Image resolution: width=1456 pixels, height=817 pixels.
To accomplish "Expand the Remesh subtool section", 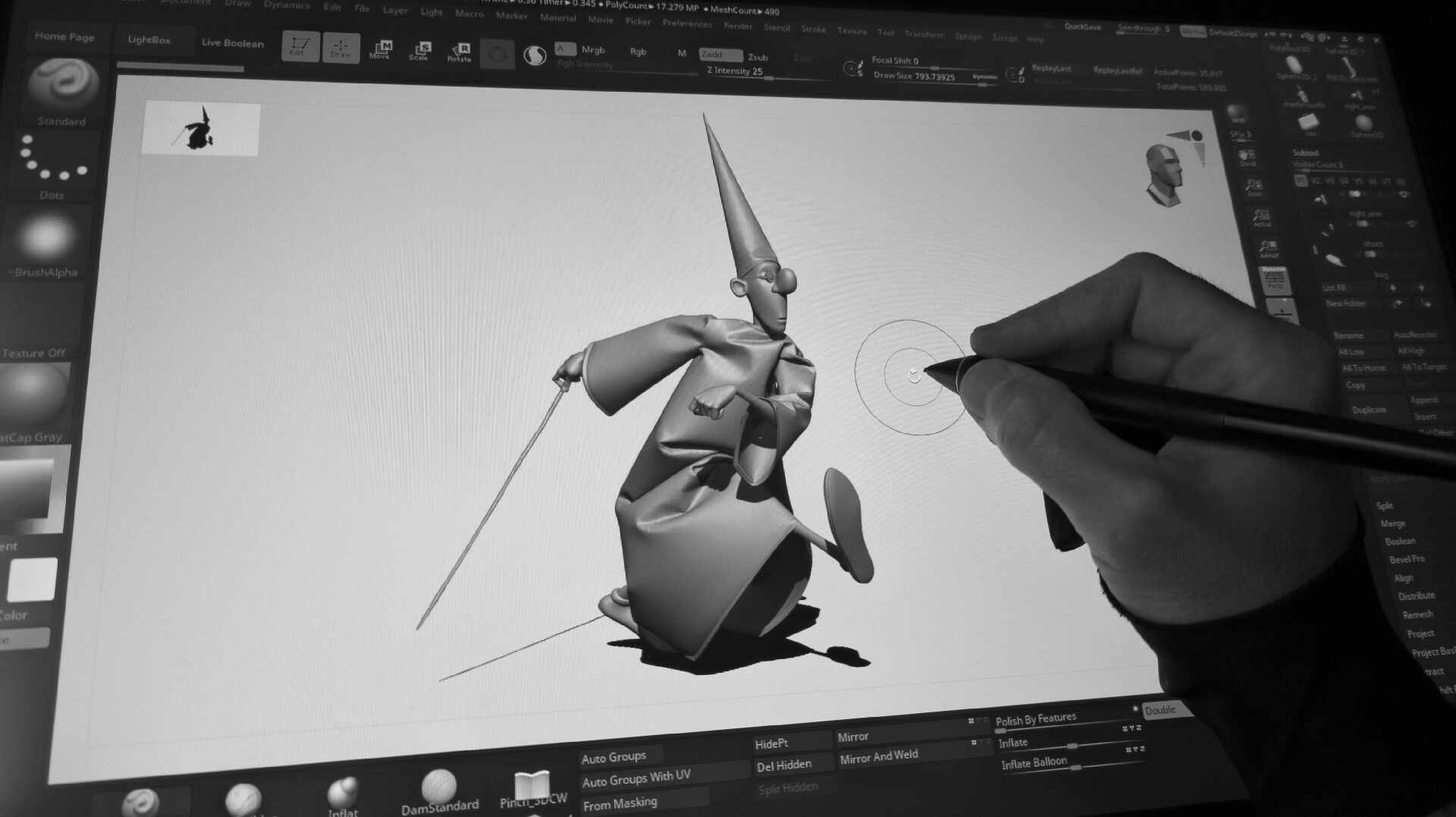I will pos(1417,614).
